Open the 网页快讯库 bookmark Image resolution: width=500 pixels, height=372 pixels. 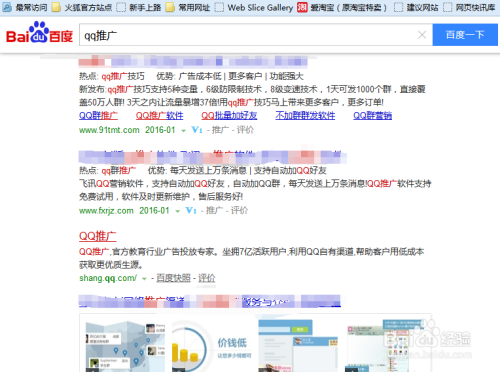(469, 7)
